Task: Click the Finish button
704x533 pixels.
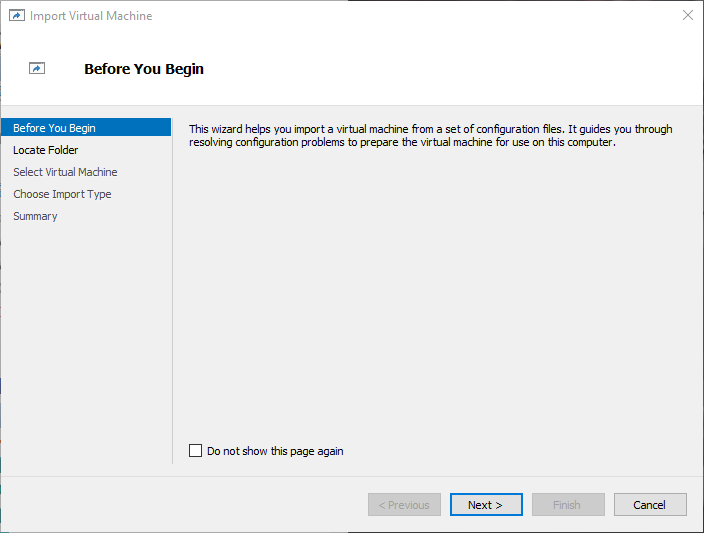Action: [568, 505]
